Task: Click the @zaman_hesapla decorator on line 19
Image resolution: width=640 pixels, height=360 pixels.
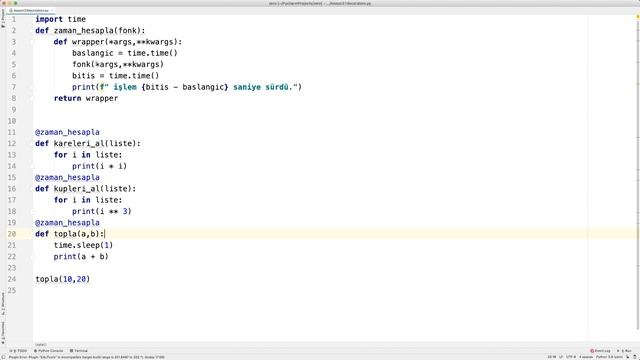Action: (x=67, y=223)
